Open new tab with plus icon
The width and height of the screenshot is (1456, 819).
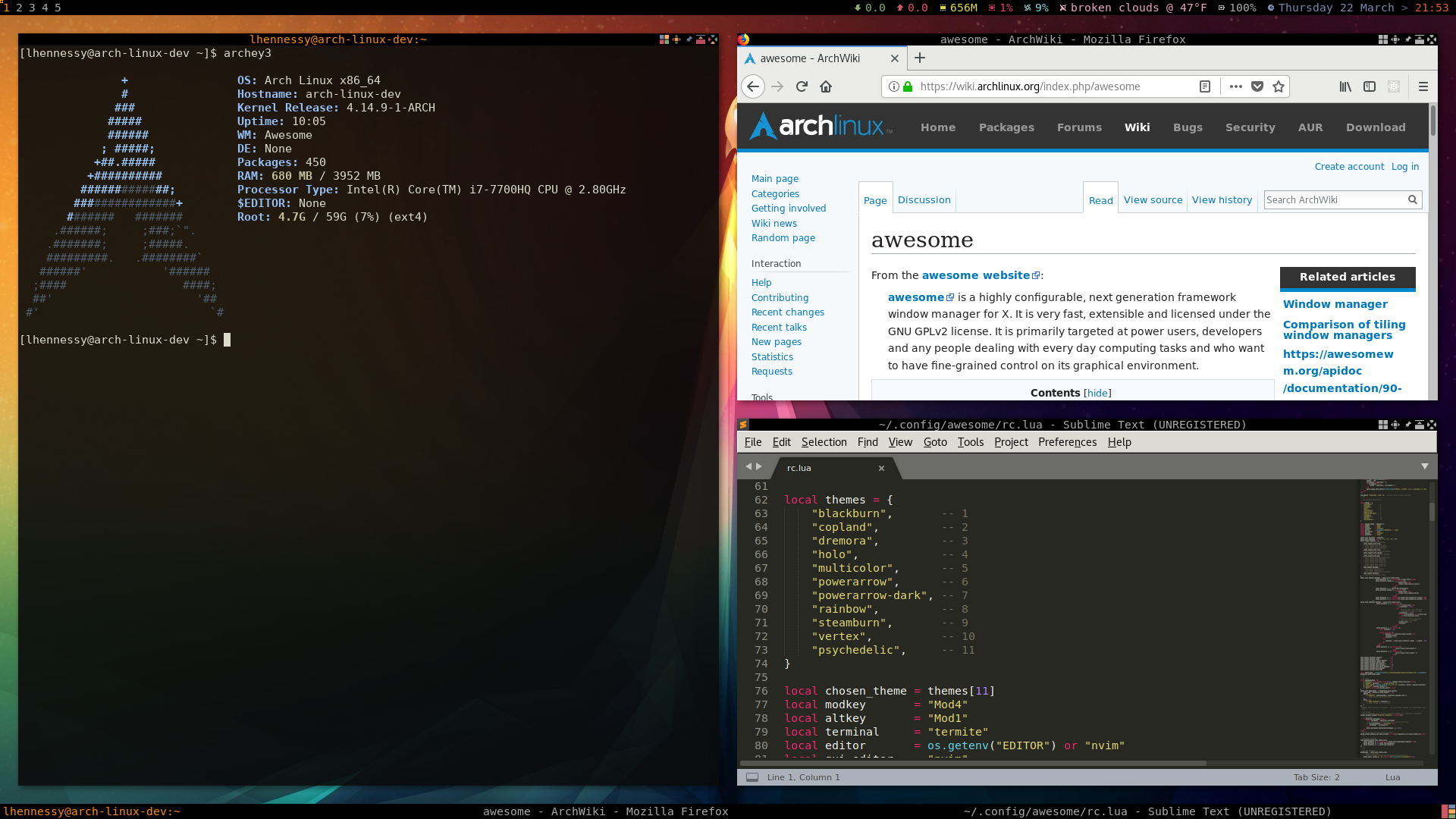click(920, 58)
